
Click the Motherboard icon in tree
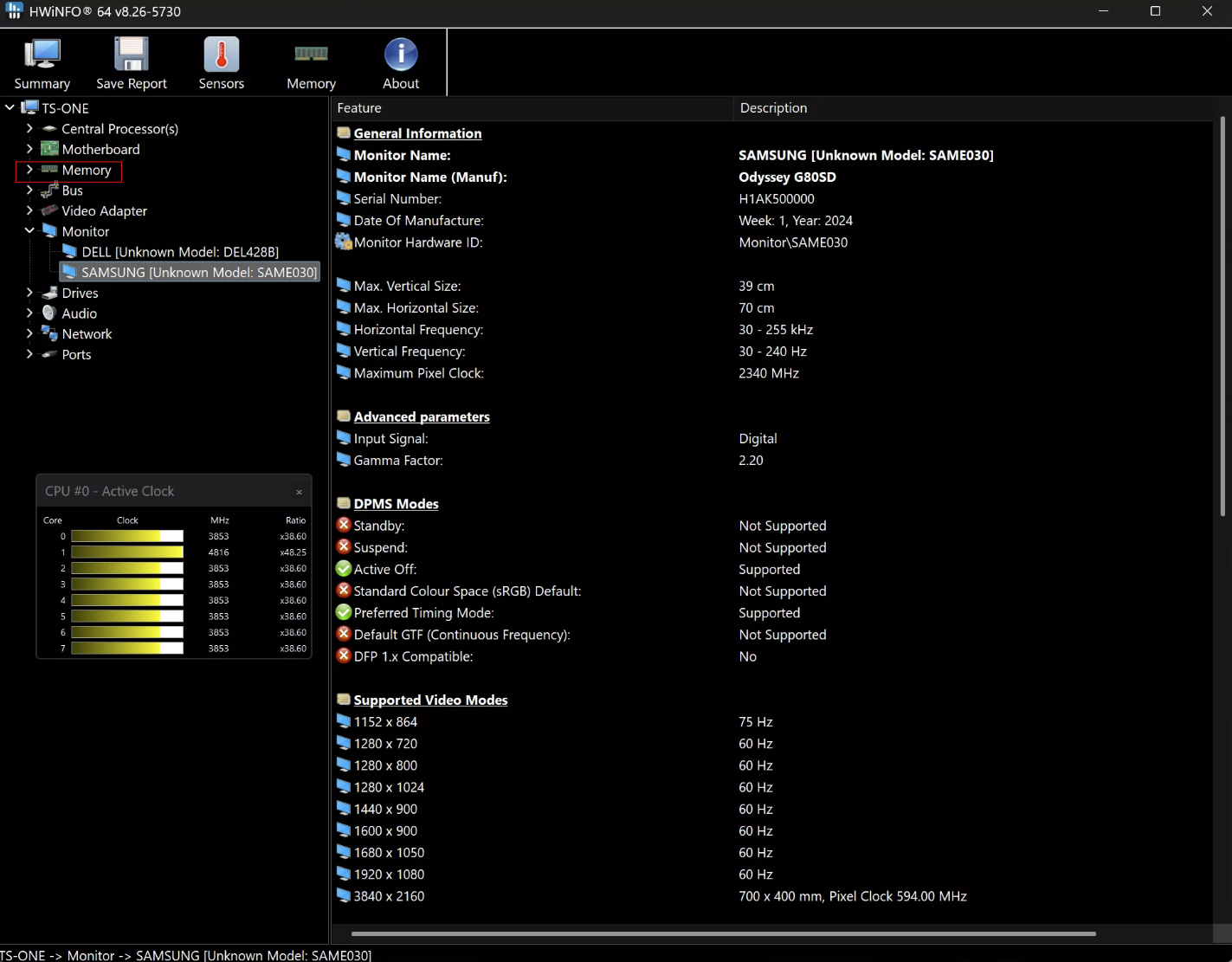[49, 149]
